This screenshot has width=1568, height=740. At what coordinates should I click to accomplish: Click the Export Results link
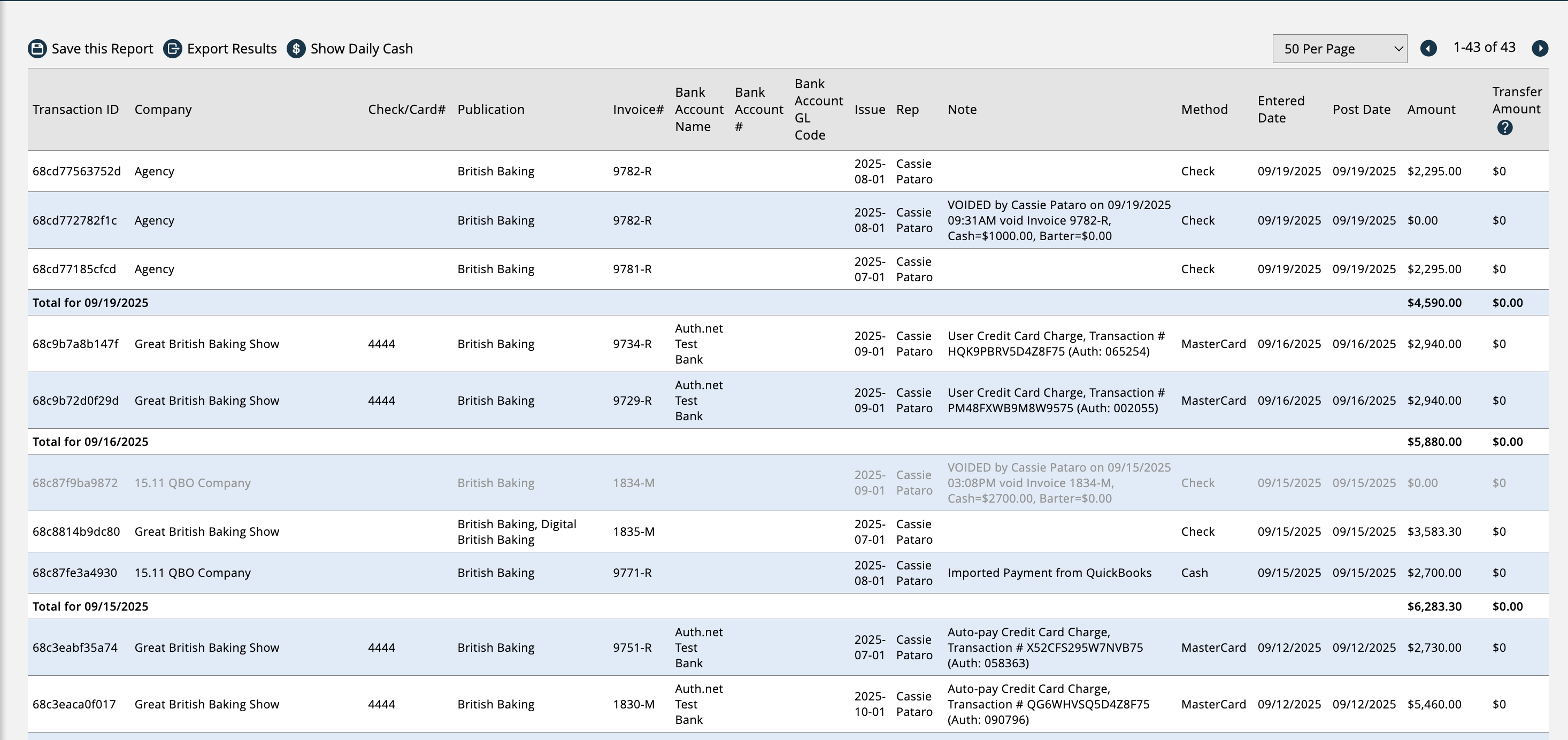click(232, 49)
